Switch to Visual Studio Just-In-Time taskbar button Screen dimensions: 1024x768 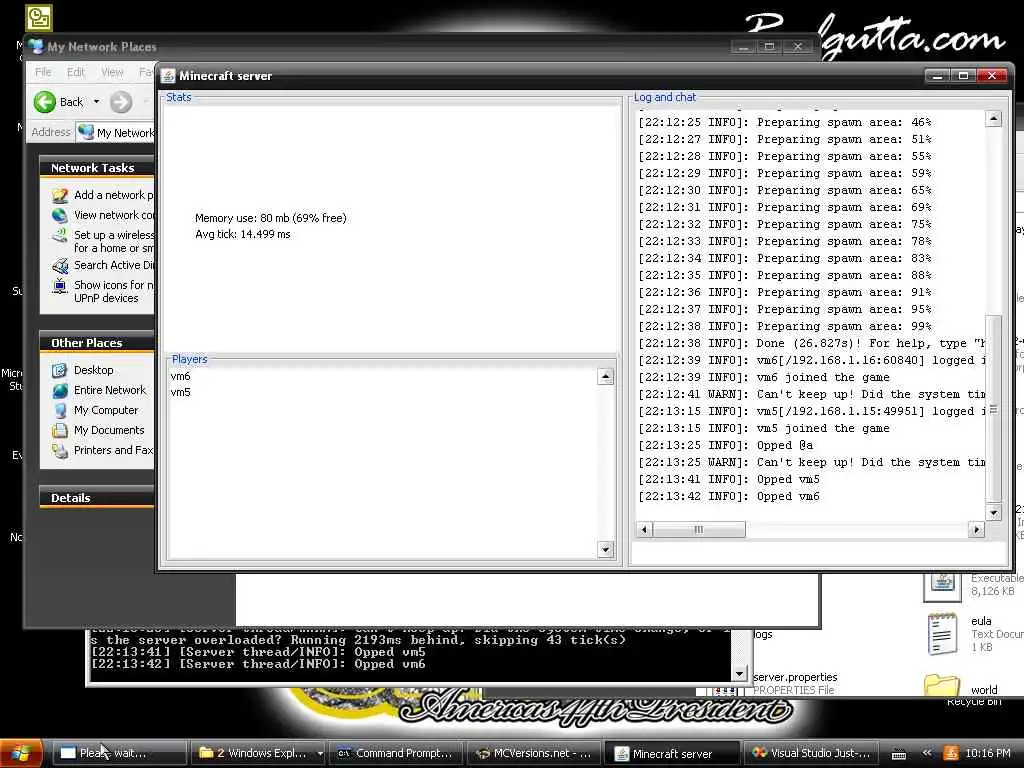click(812, 753)
